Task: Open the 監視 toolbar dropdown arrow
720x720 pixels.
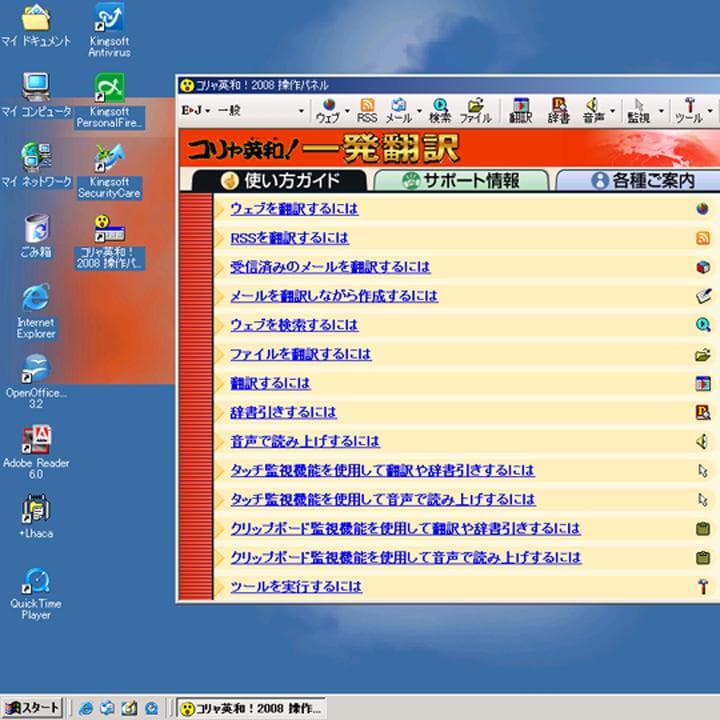Action: (661, 111)
